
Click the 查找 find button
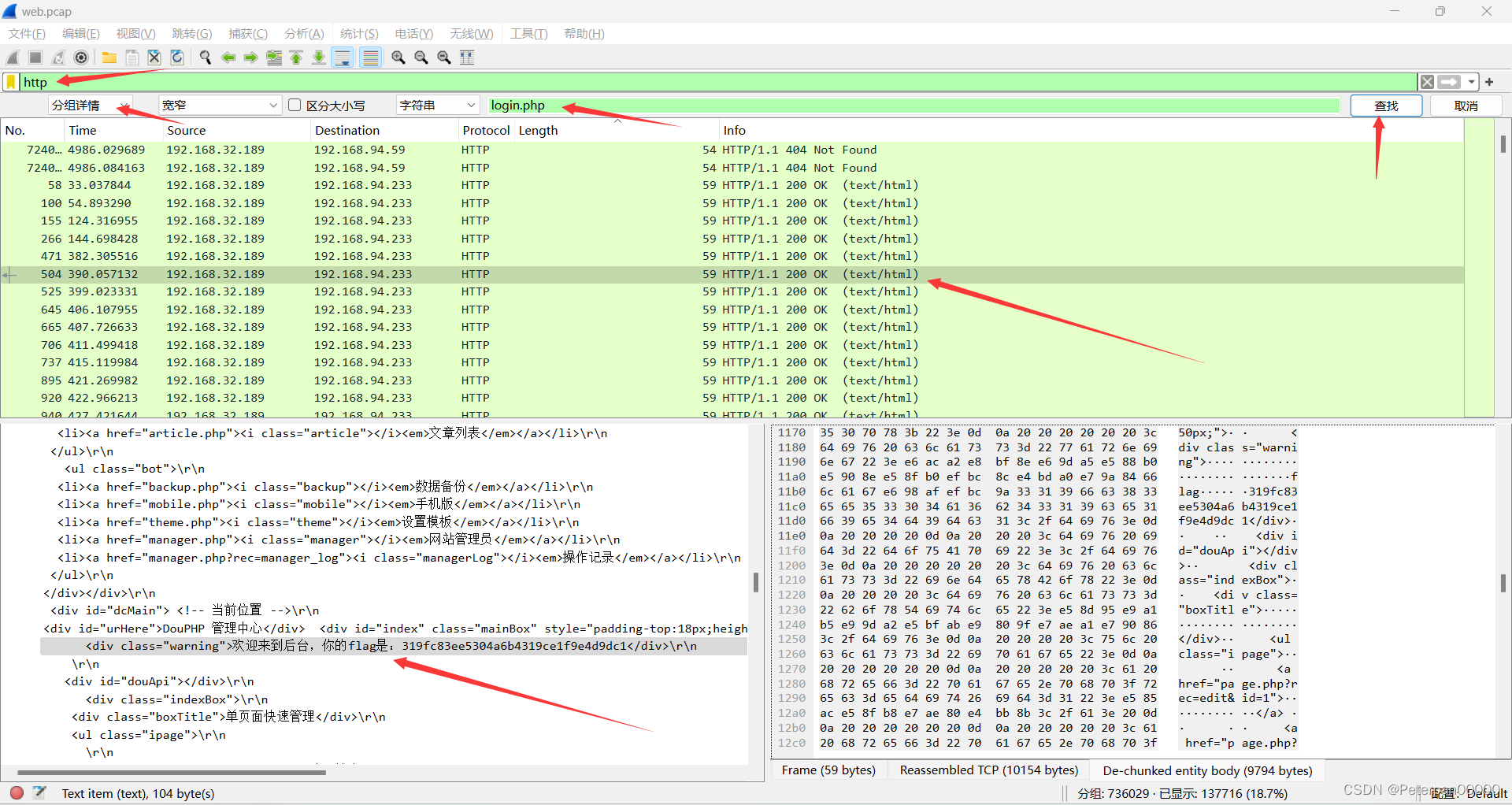click(1386, 106)
